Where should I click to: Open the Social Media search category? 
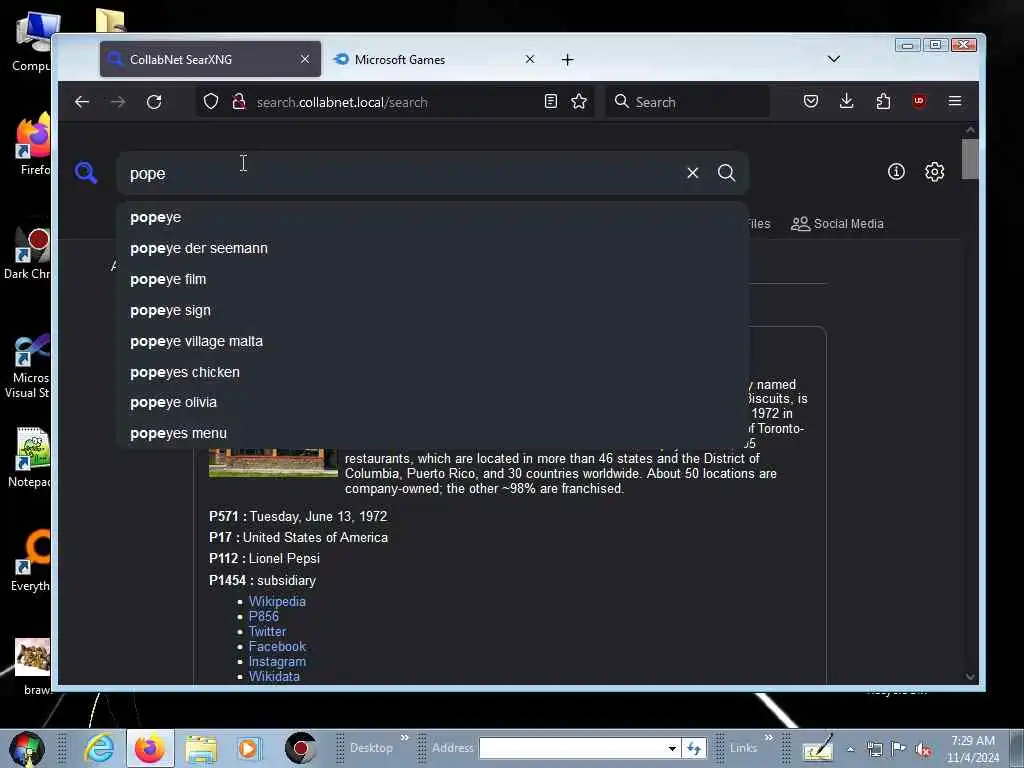tap(837, 224)
